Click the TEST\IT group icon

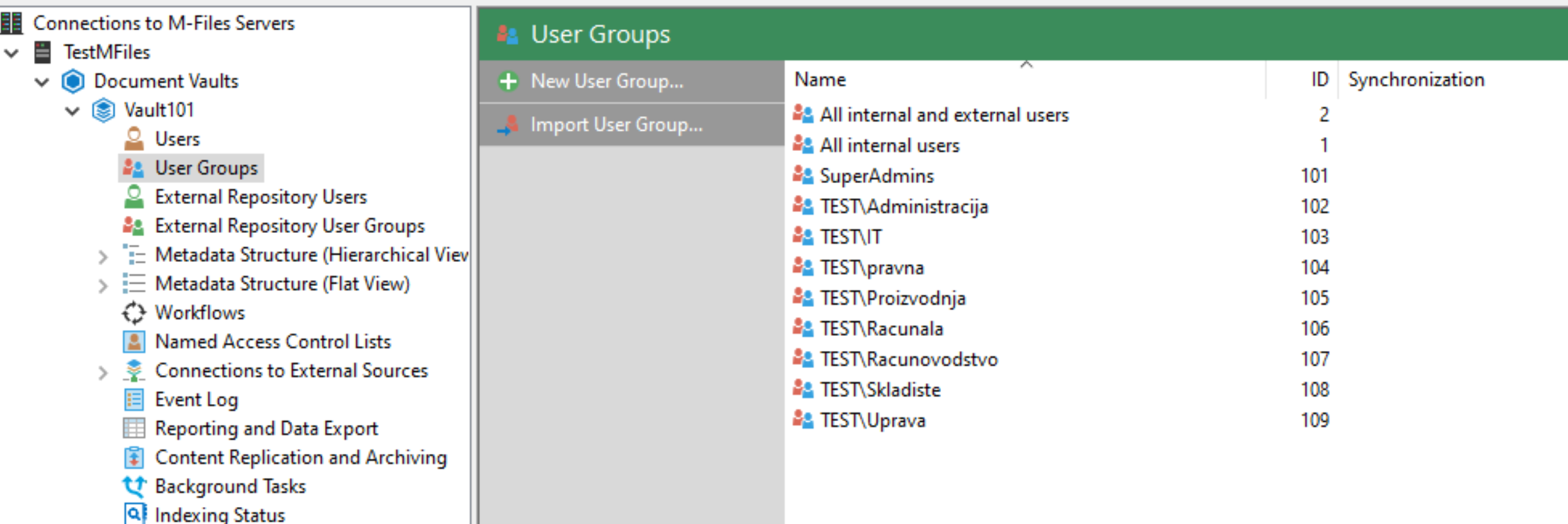[803, 236]
